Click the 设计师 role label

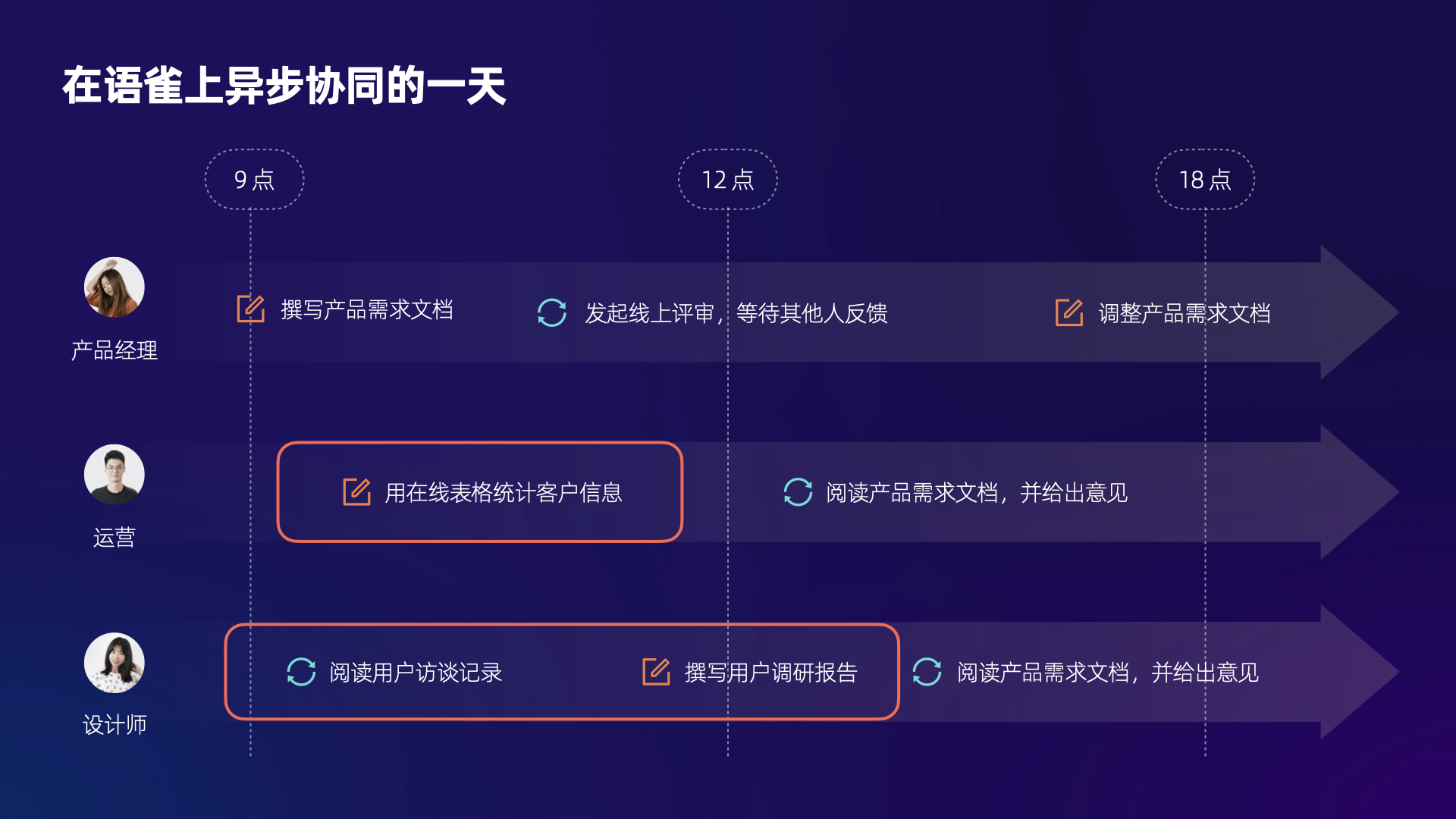pyautogui.click(x=114, y=724)
